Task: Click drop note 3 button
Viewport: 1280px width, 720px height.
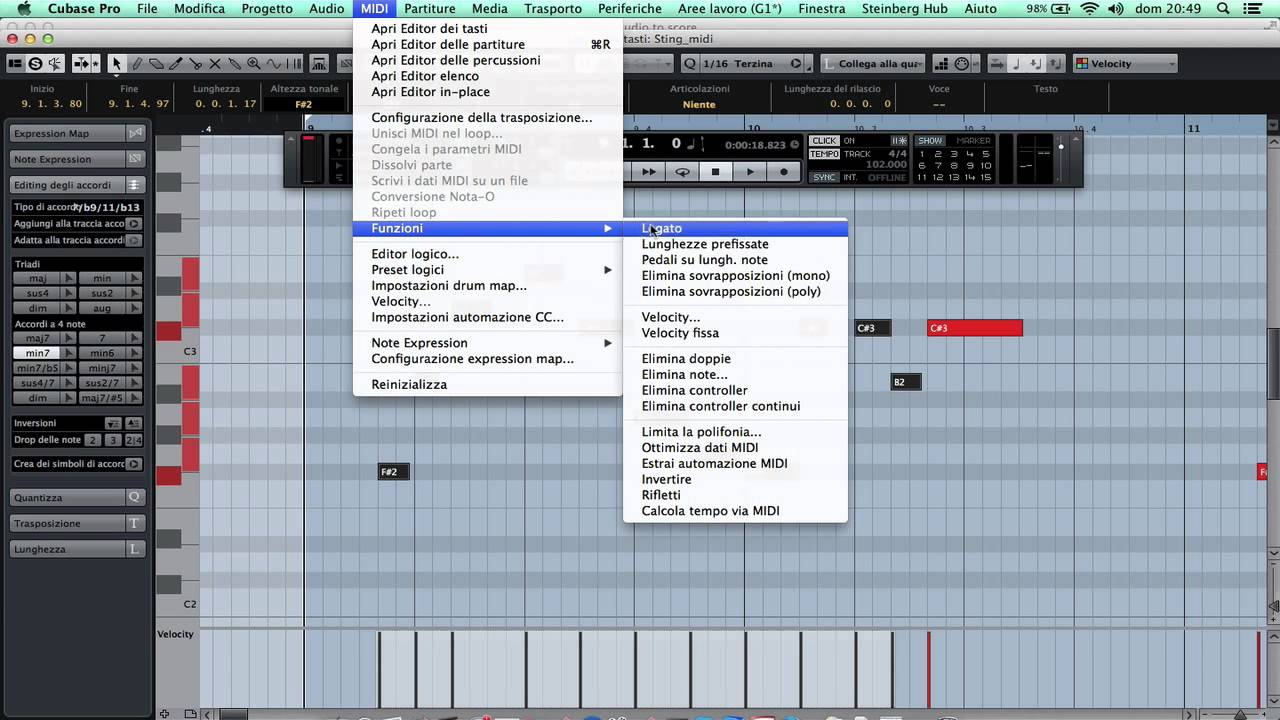Action: pos(113,440)
